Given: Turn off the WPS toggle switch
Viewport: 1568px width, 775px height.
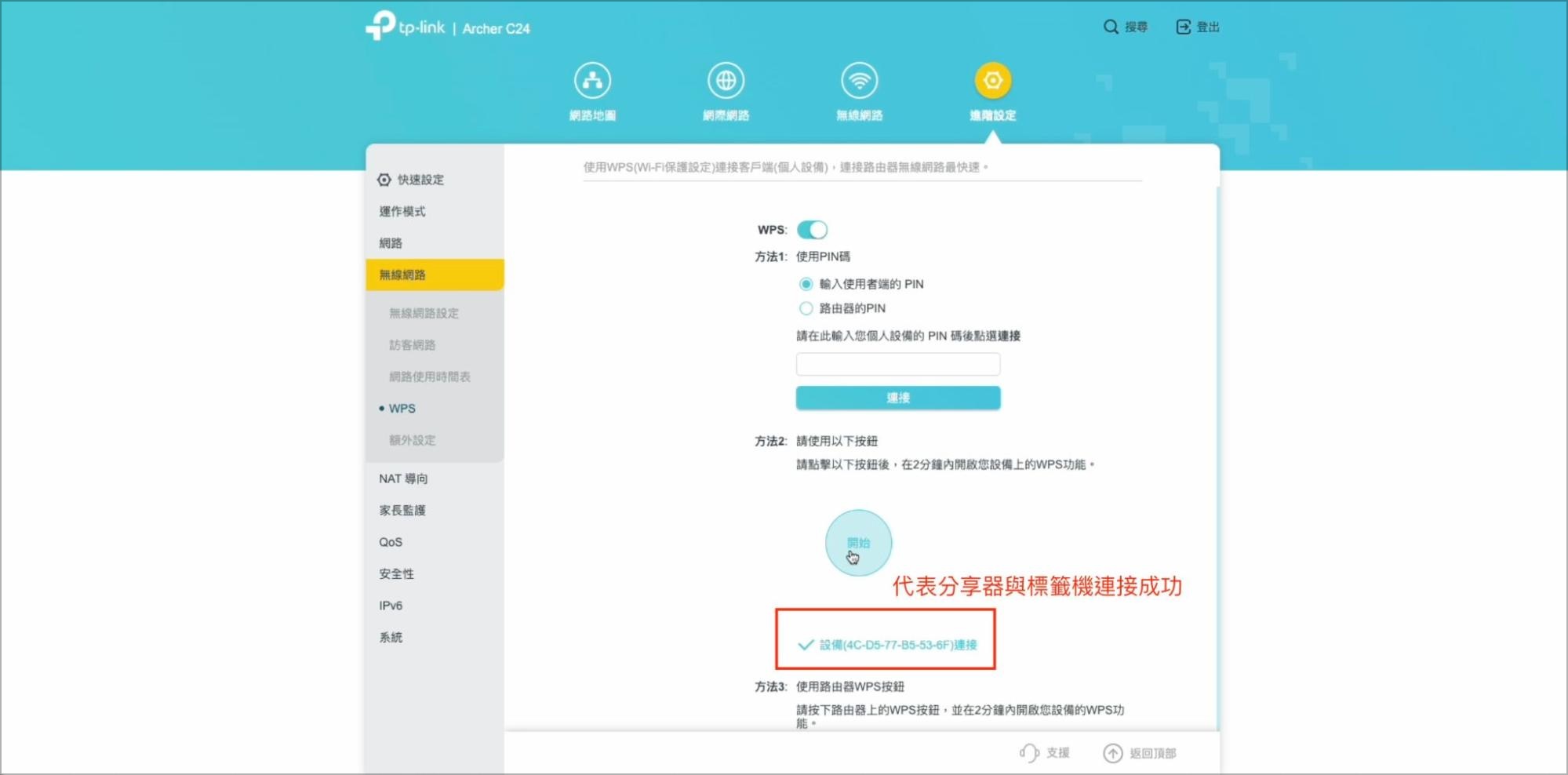Looking at the screenshot, I should tap(812, 230).
